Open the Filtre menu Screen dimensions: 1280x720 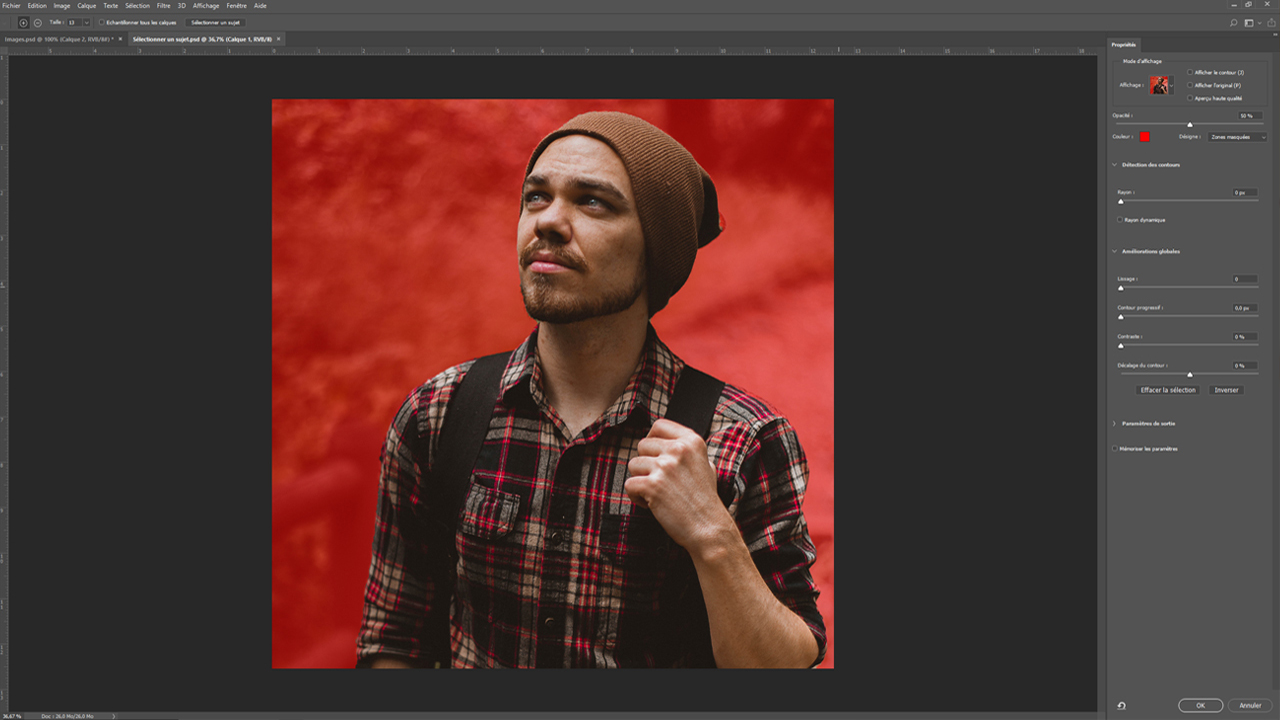pos(164,6)
